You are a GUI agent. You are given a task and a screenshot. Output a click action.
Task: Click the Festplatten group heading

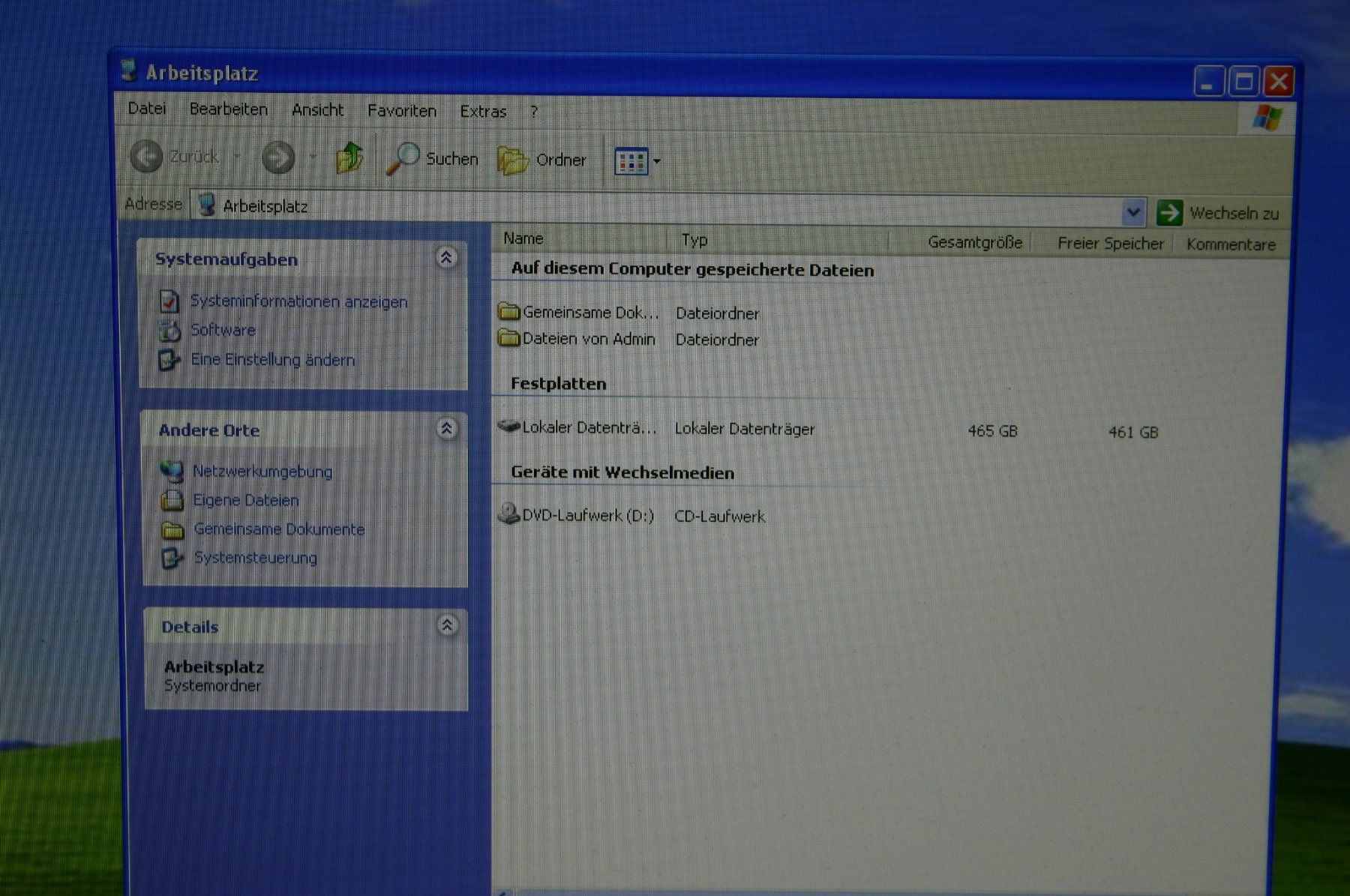559,384
